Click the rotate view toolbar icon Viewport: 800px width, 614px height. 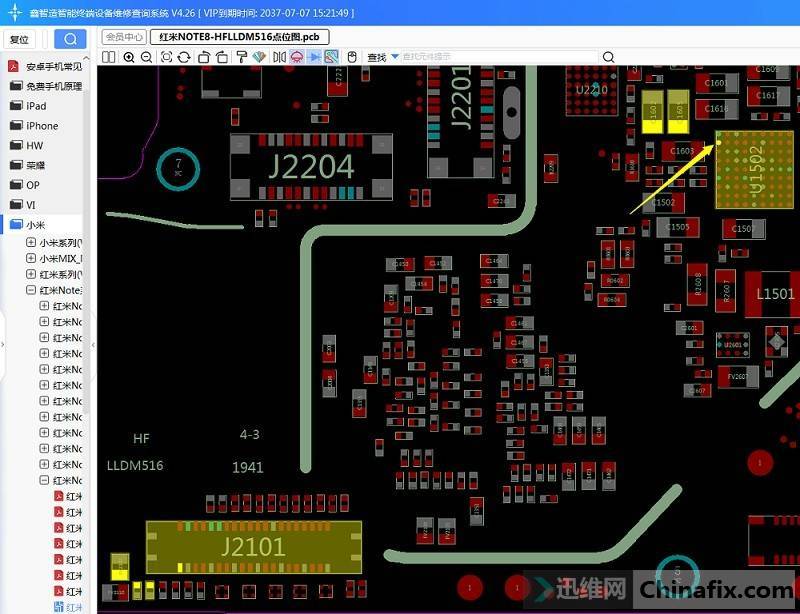(x=184, y=57)
